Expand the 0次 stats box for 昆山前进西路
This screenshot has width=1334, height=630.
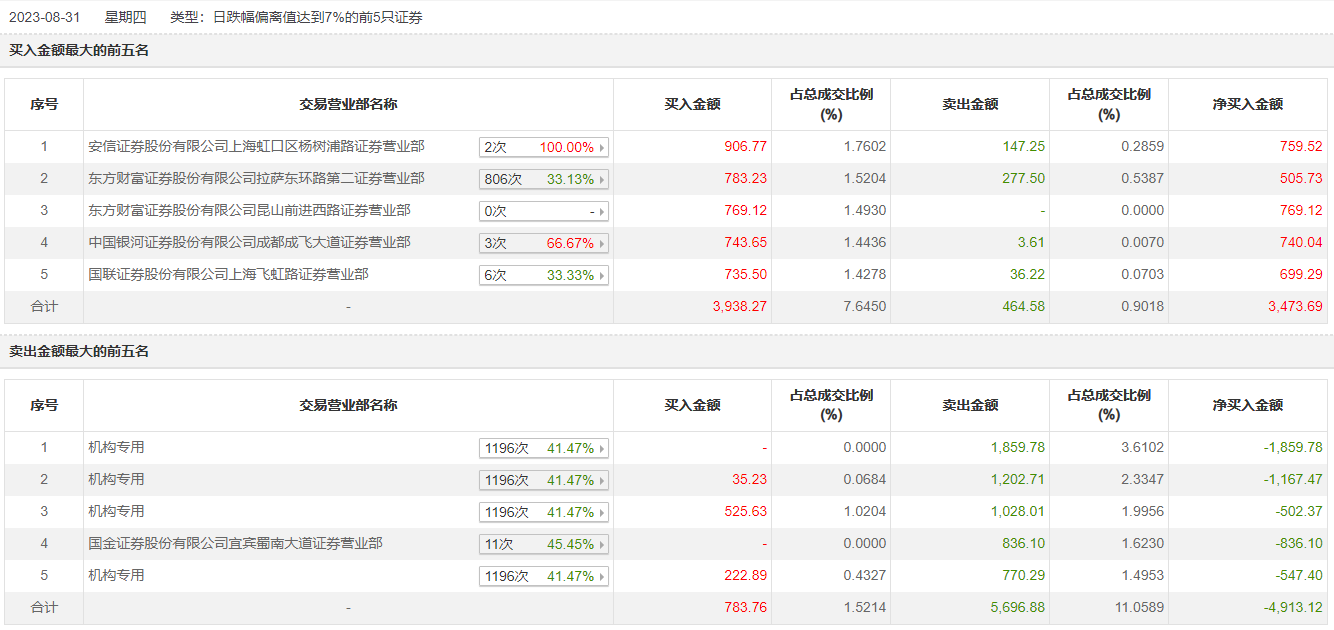tap(544, 212)
